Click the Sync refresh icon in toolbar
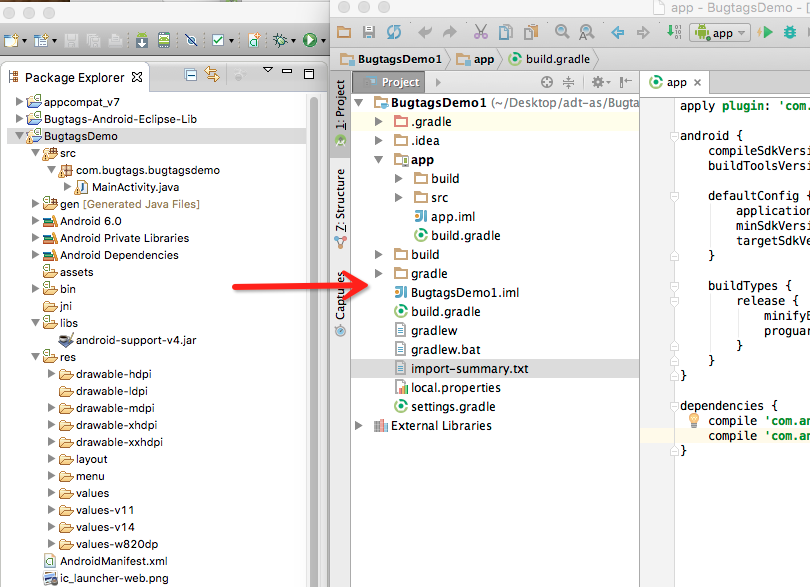Image resolution: width=810 pixels, height=587 pixels. [x=394, y=33]
